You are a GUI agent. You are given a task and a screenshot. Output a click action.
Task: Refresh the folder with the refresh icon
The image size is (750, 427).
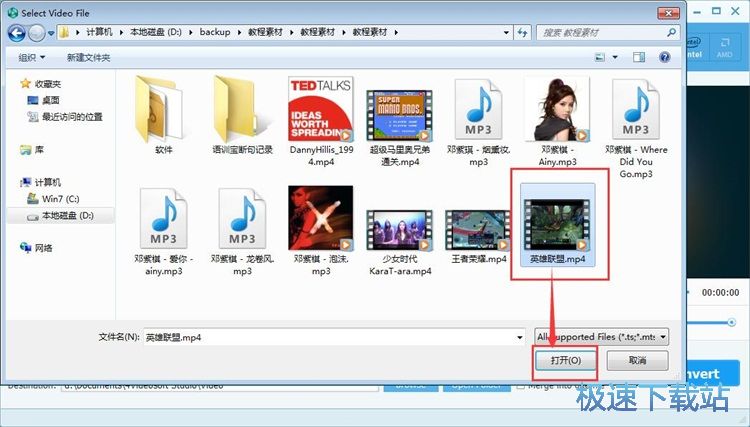point(522,33)
